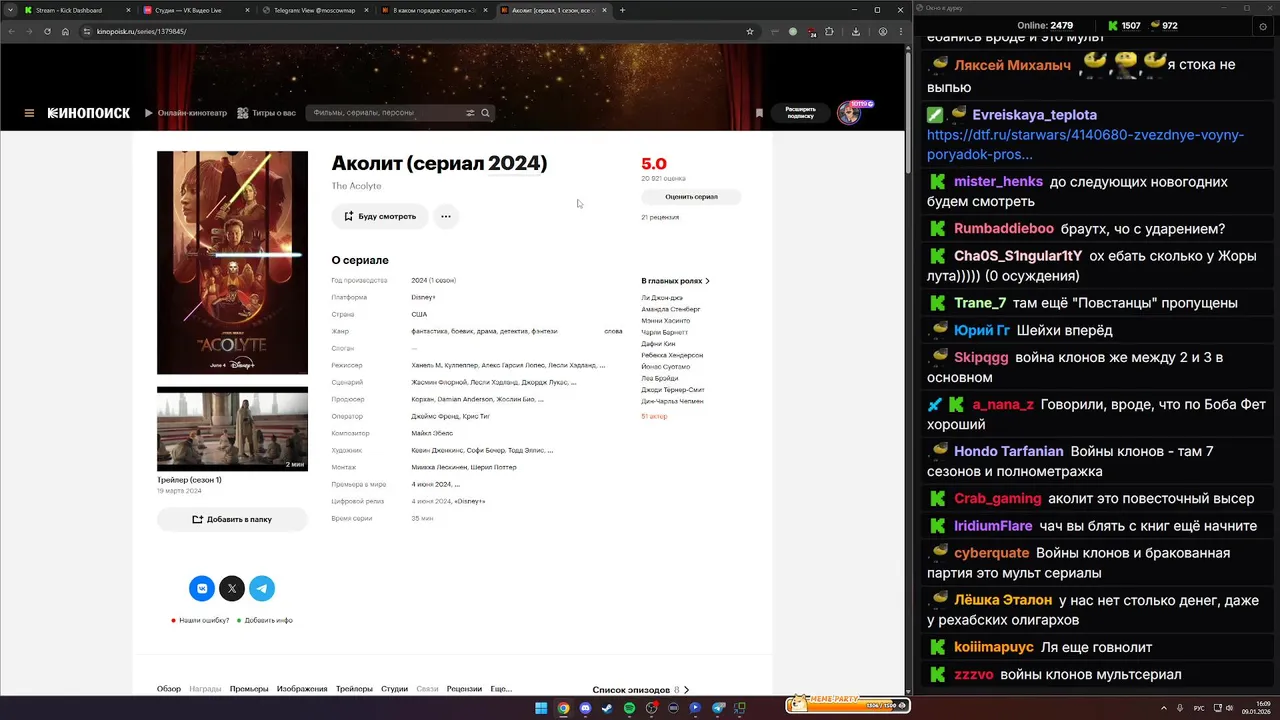This screenshot has height=720, width=1280.
Task: Open Chrome extensions puzzle icon
Action: (x=829, y=31)
